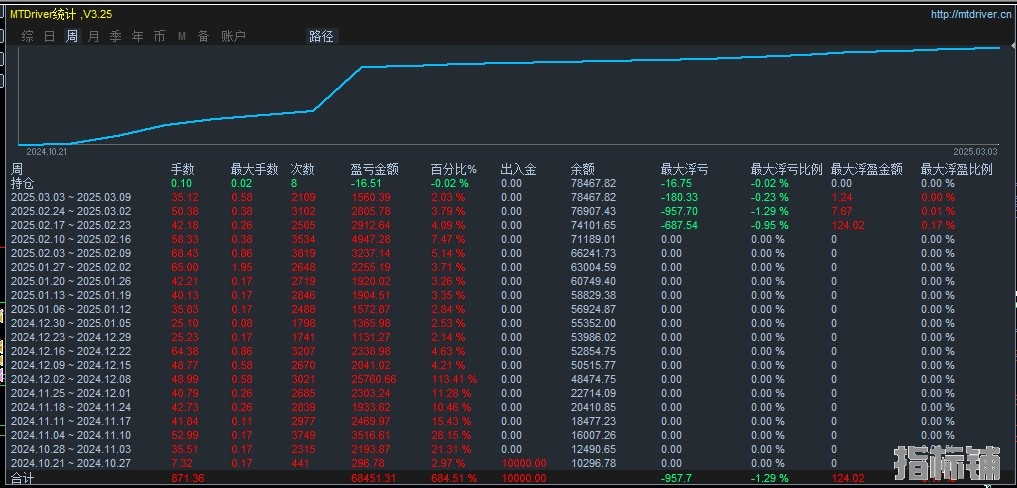
Task: Click the 次数 column header
Action: [x=302, y=169]
